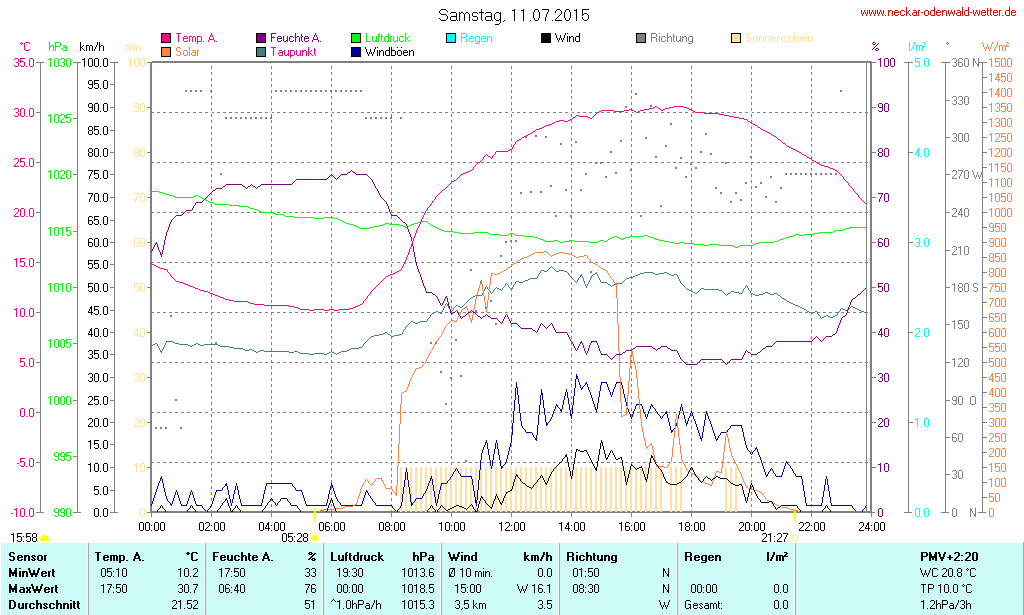Click the purple Feuchte A. legend swatch
Screen dimensions: 1024x615
click(x=261, y=38)
